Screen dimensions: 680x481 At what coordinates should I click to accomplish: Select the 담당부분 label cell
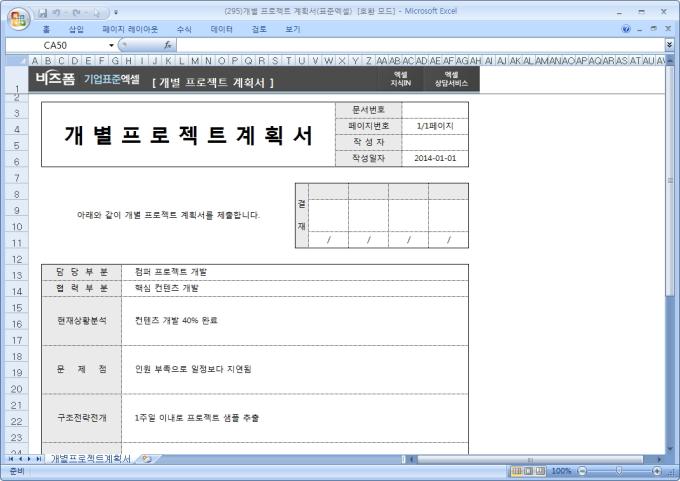coord(82,272)
